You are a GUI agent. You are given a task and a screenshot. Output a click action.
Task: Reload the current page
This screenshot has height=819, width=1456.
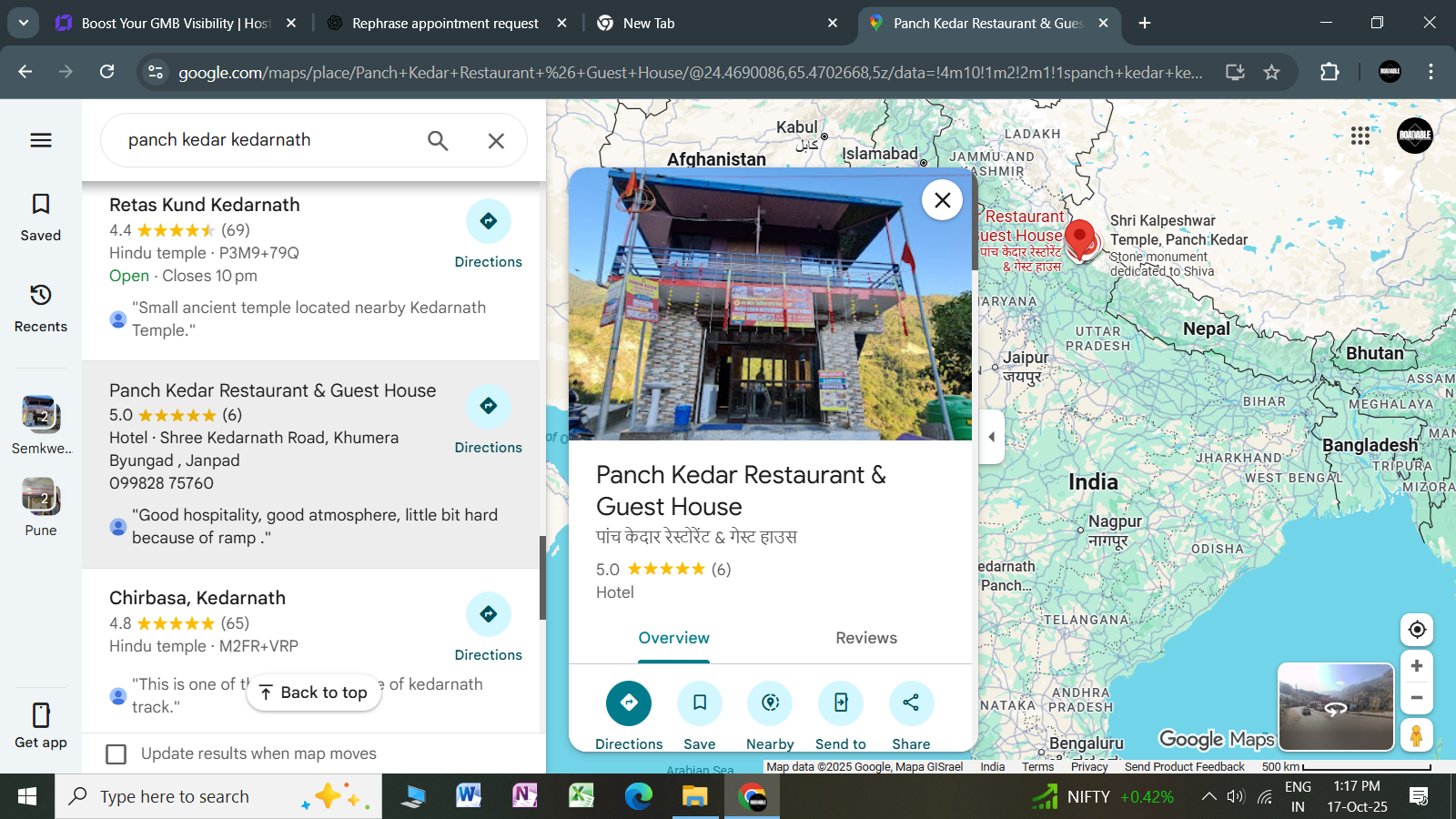click(x=107, y=72)
